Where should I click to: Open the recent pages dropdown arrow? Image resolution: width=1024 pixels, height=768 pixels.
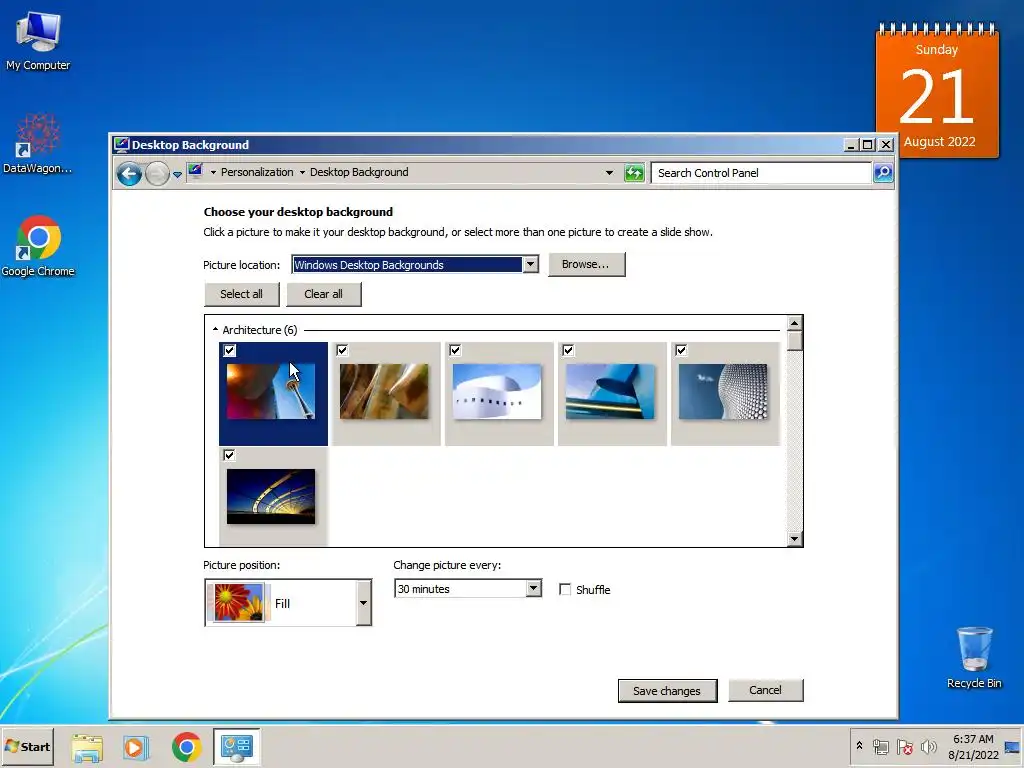[177, 174]
